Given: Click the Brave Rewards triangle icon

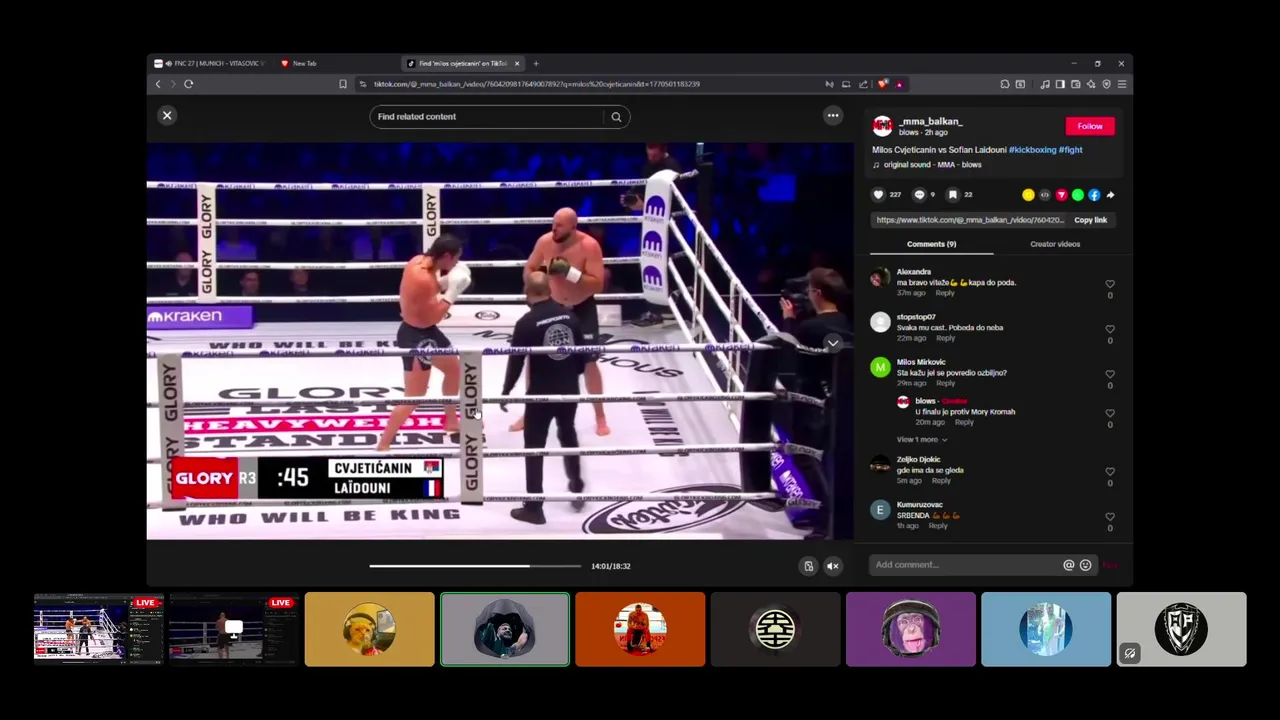Looking at the screenshot, I should 898,84.
